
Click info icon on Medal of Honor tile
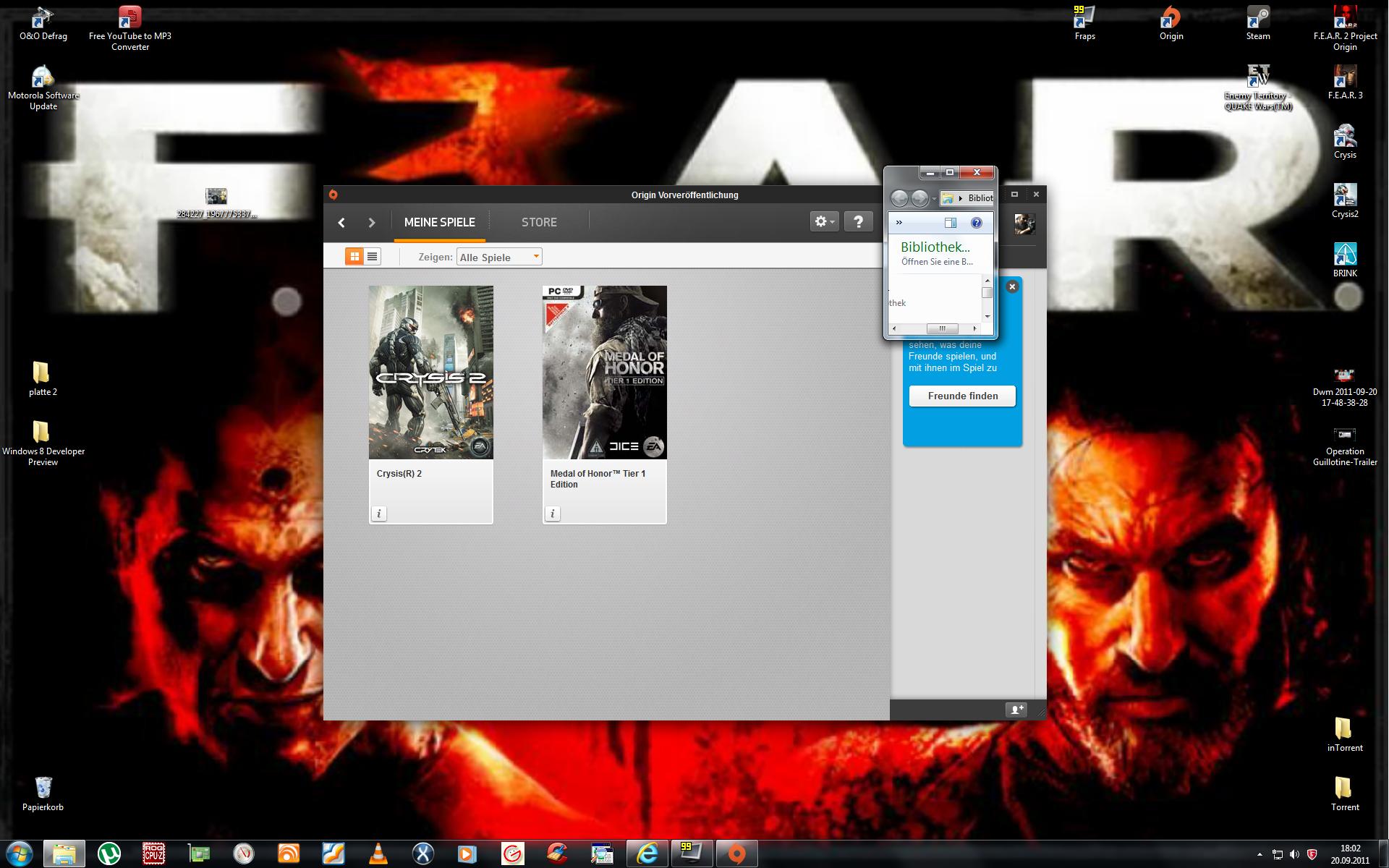(553, 514)
